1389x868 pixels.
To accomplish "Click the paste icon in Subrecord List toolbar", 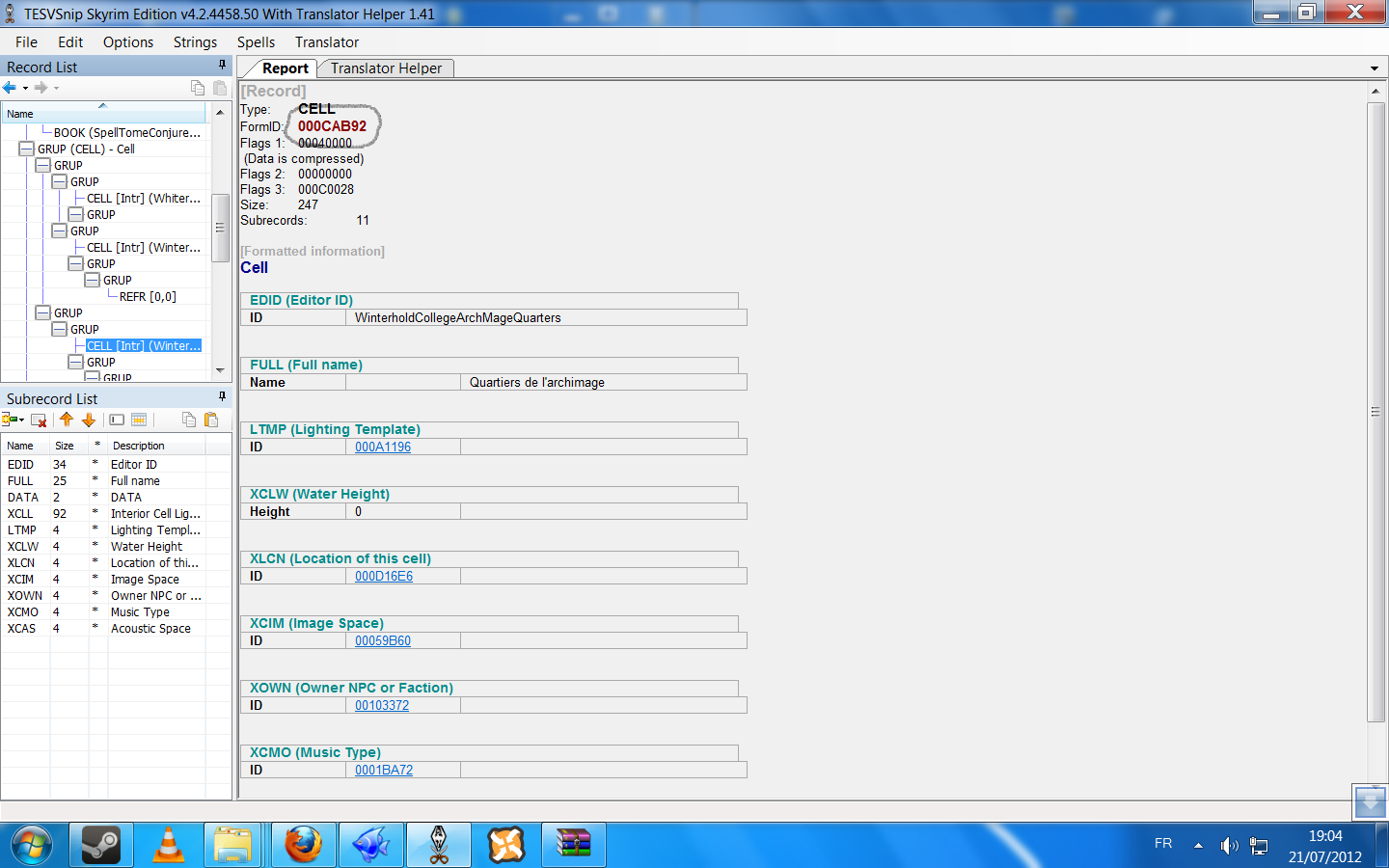I will coord(211,420).
